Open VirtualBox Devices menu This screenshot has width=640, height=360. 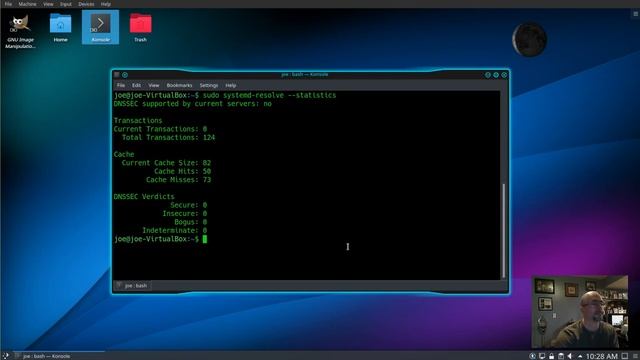coord(86,4)
